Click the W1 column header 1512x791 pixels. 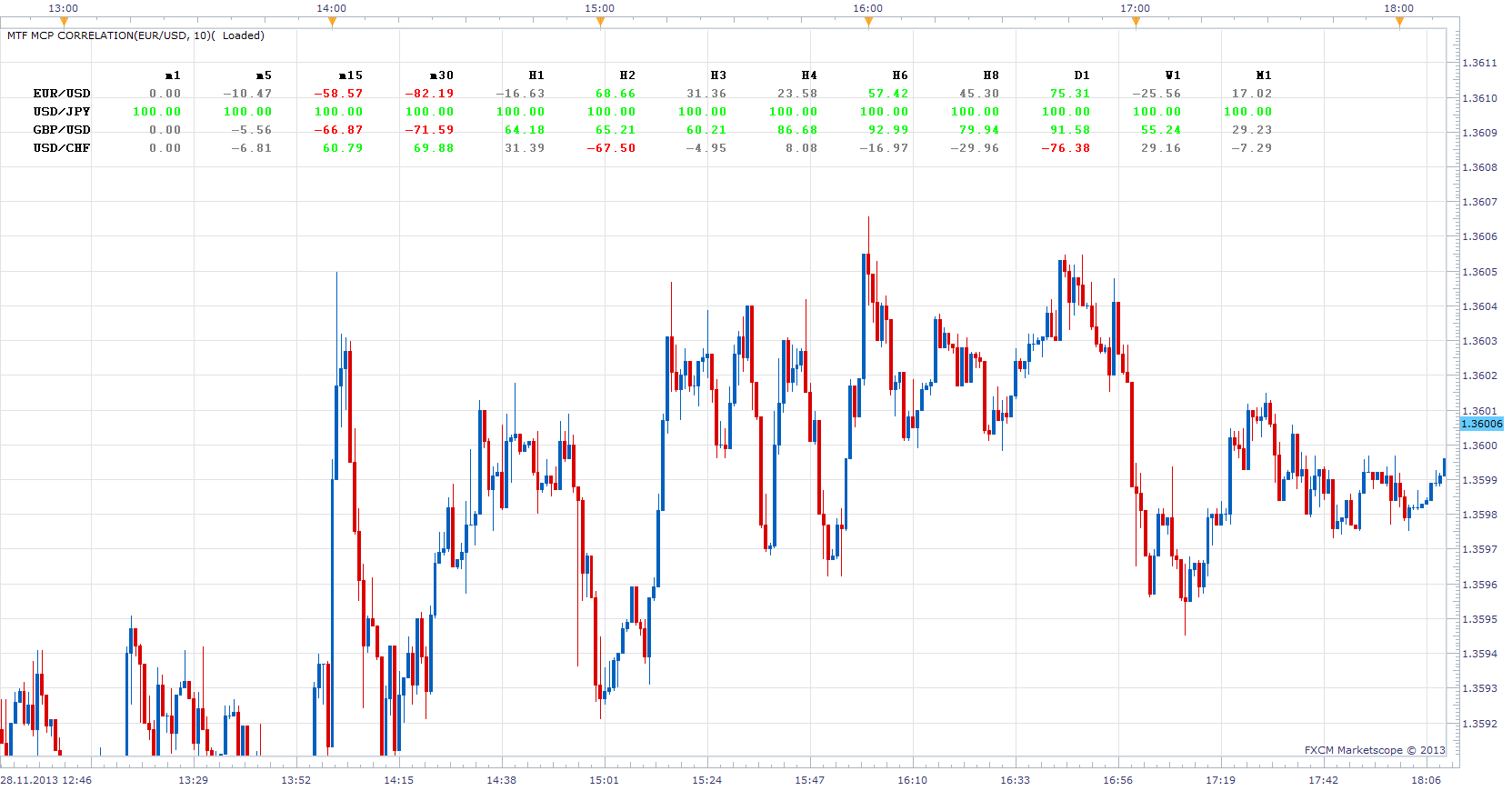pos(1173,75)
